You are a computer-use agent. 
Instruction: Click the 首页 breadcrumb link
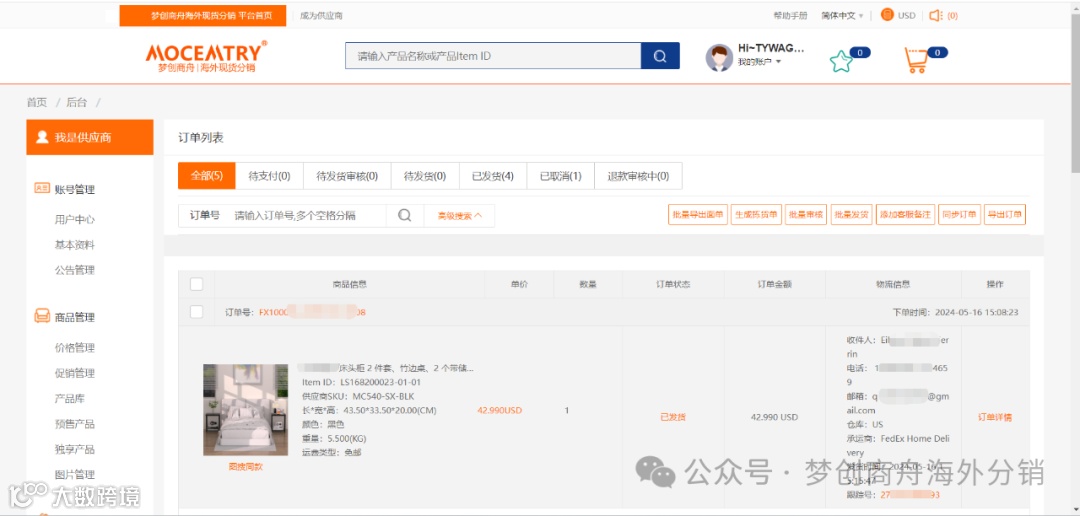[x=37, y=103]
